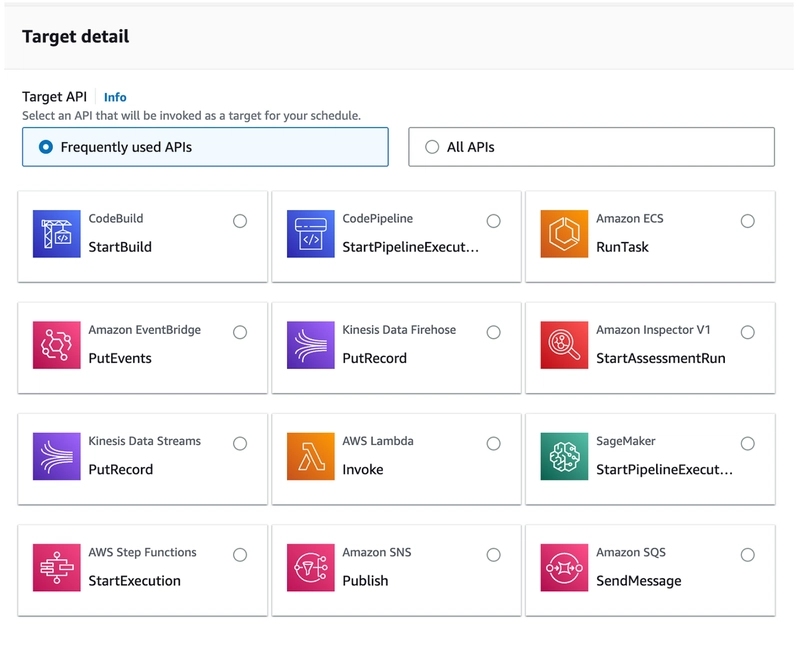The width and height of the screenshot is (800, 647).
Task: Choose the Amazon EventBridge PutEvents radio button
Action: (x=240, y=332)
